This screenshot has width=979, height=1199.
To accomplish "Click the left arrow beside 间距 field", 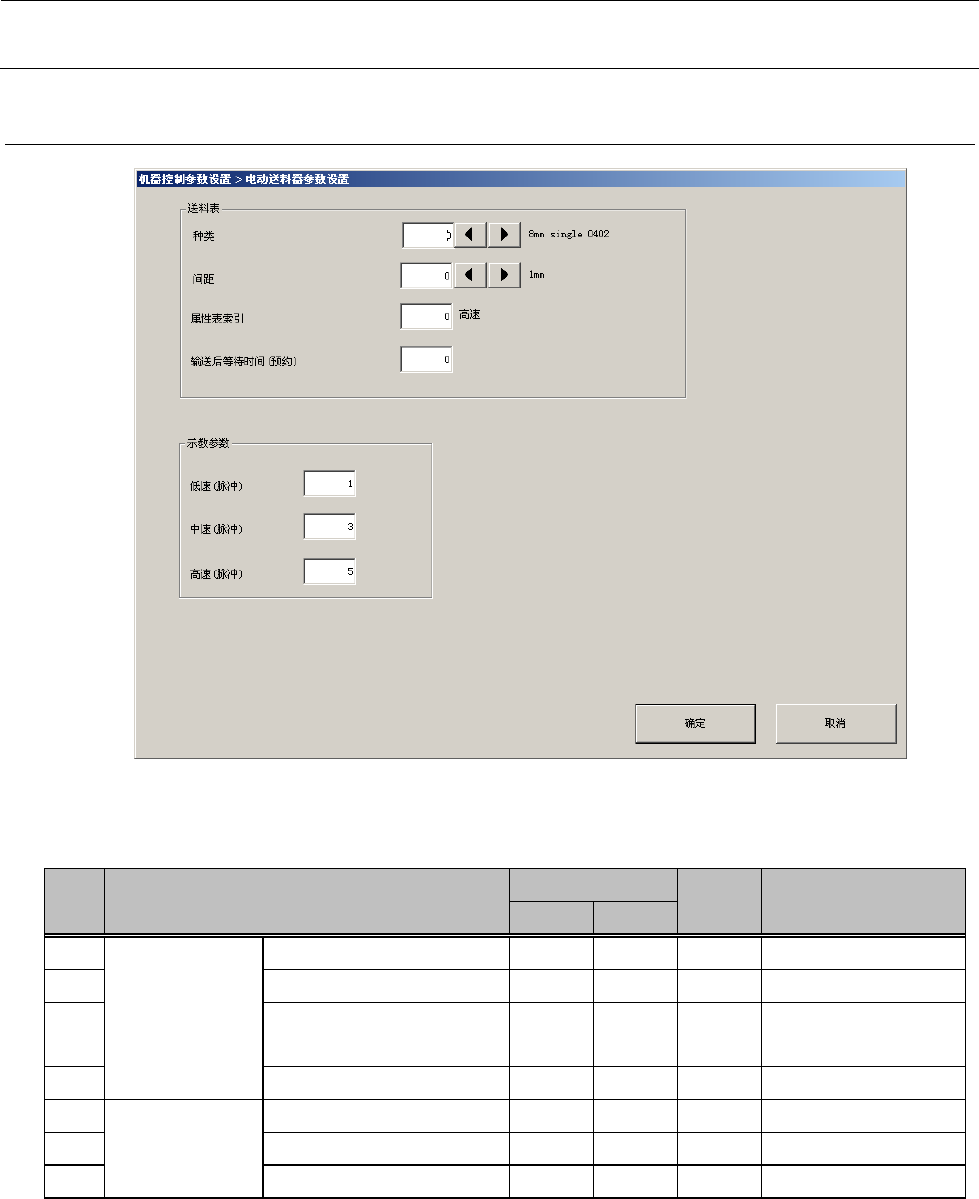I will coord(470,275).
